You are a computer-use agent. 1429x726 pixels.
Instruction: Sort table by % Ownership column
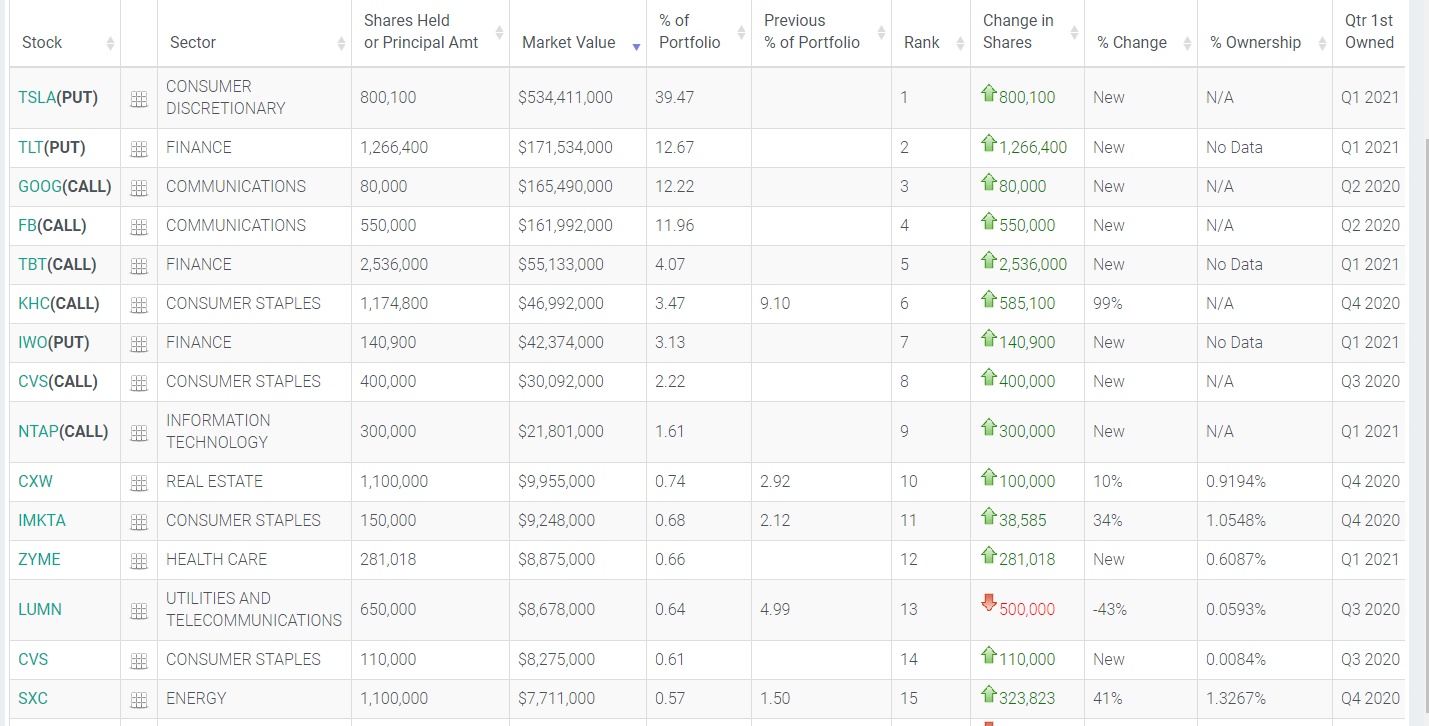(1265, 33)
